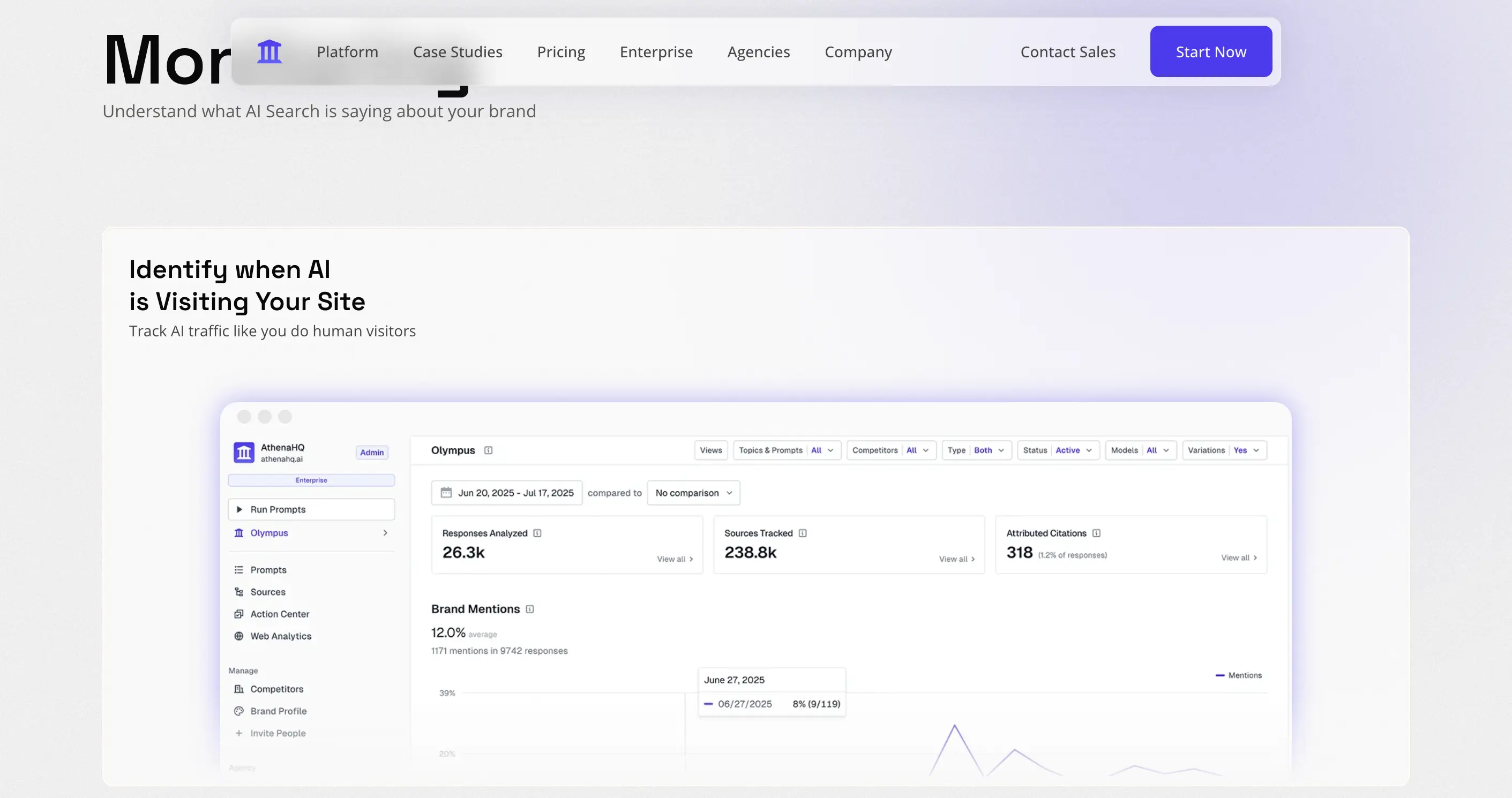Open the Variations filter dropdown
The height and width of the screenshot is (798, 1512).
[1224, 450]
